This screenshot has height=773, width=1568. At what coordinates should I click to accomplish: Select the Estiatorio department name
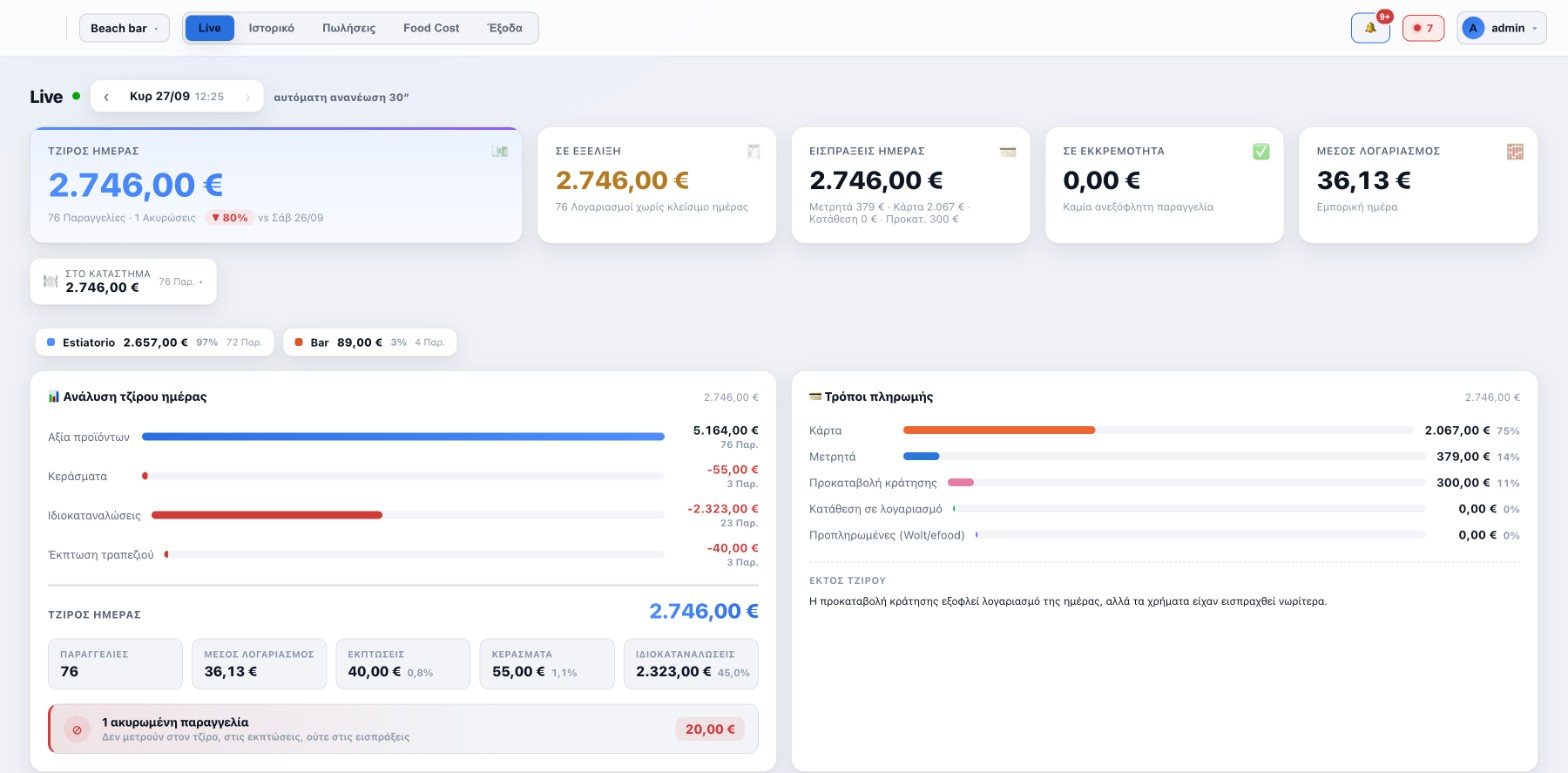[89, 342]
